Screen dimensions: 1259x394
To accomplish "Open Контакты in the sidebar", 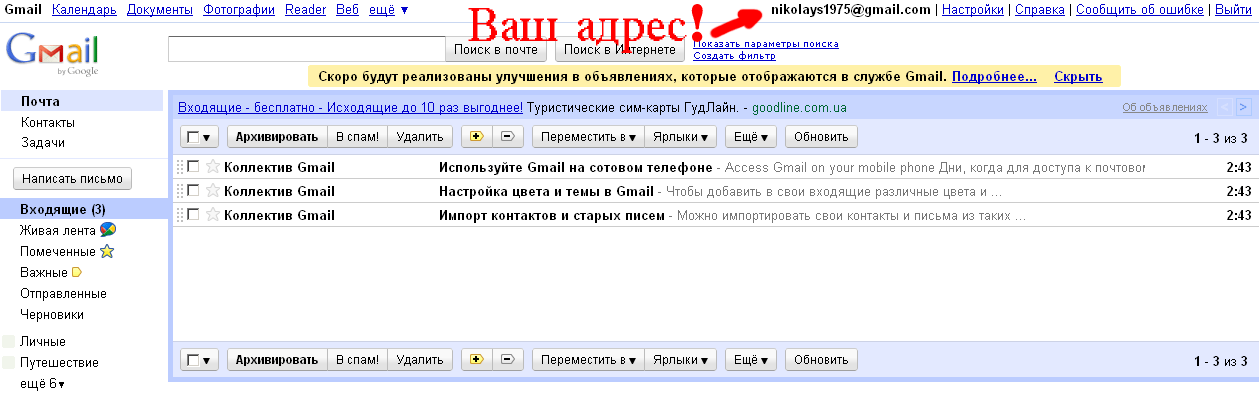I will pyautogui.click(x=48, y=122).
